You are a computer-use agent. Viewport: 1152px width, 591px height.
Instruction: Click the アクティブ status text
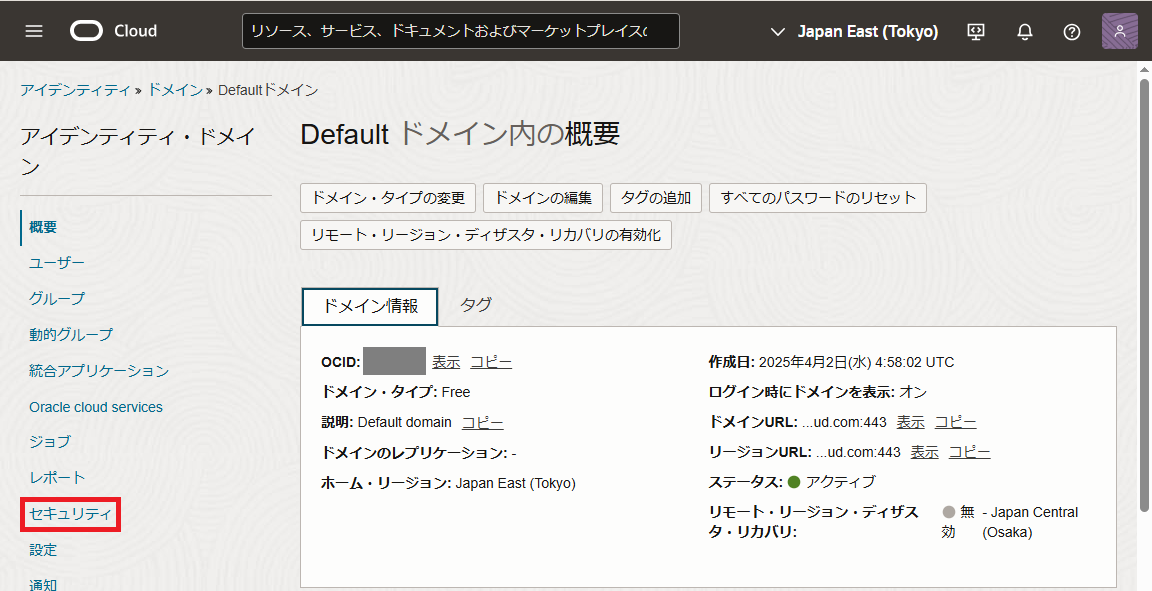840,481
